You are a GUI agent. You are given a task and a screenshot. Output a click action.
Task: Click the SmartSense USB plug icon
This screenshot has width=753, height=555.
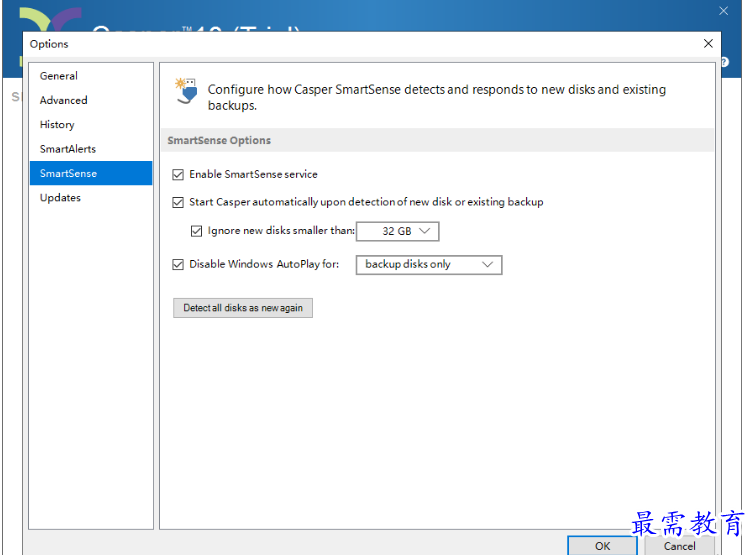[x=187, y=91]
